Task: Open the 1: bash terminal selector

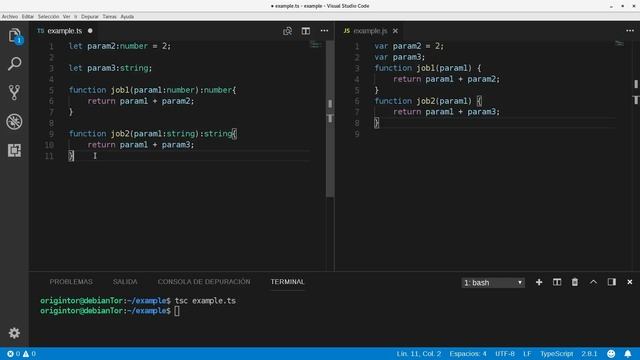Action: [493, 282]
